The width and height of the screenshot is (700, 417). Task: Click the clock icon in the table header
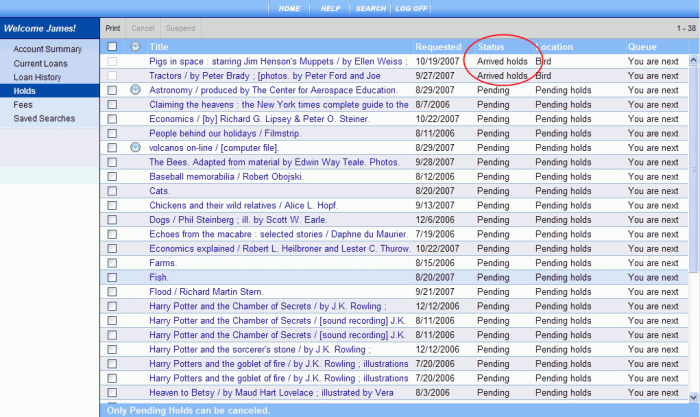click(136, 47)
